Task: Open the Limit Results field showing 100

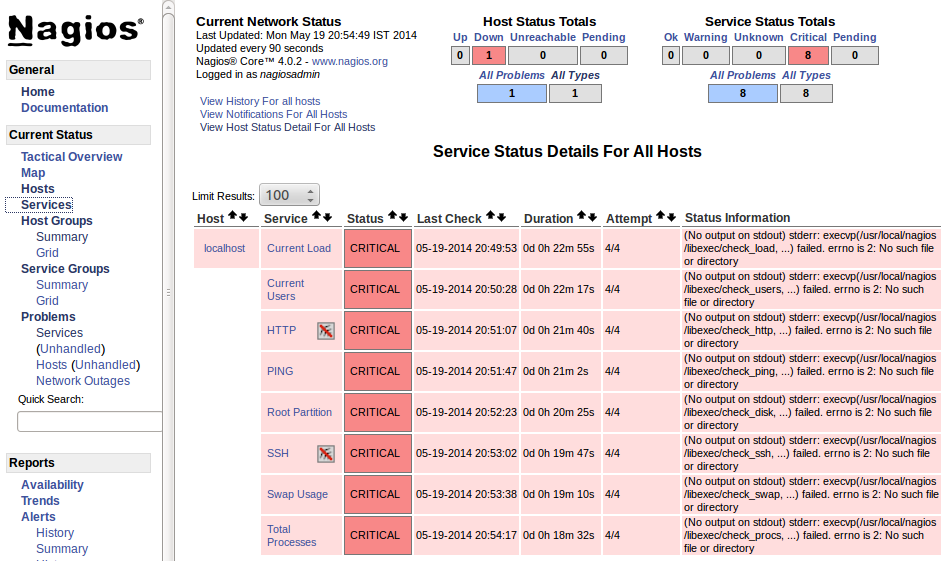Action: pyautogui.click(x=289, y=195)
